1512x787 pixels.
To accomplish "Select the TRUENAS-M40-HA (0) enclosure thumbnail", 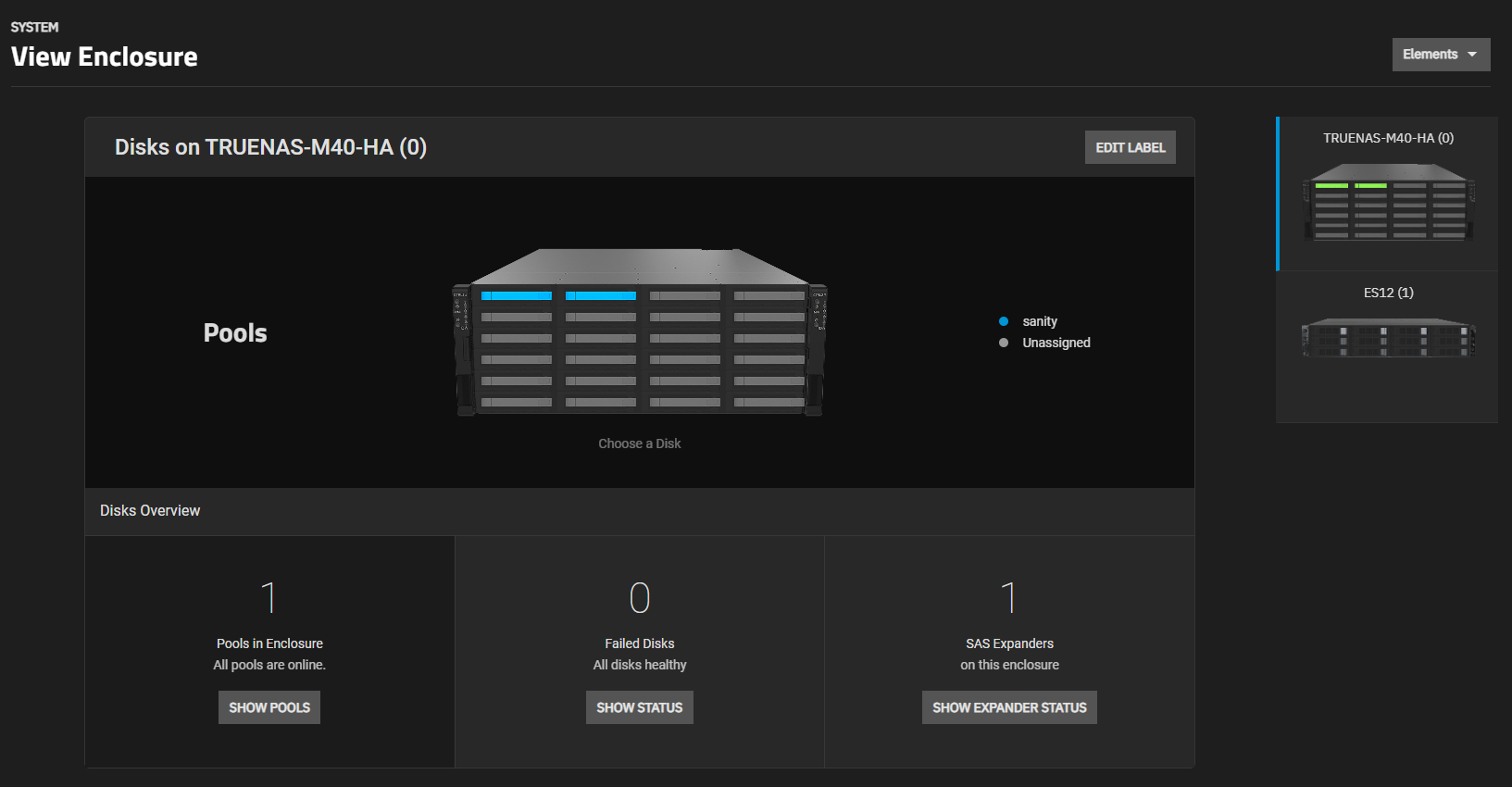I will tap(1388, 194).
